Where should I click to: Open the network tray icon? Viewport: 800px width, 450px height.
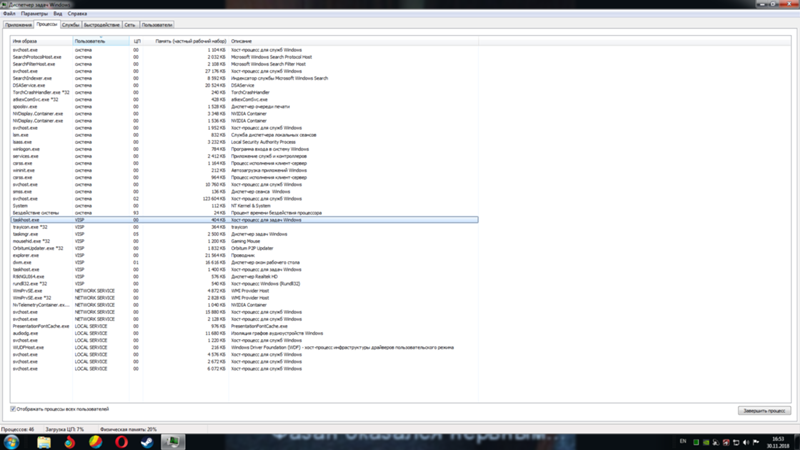click(736, 442)
